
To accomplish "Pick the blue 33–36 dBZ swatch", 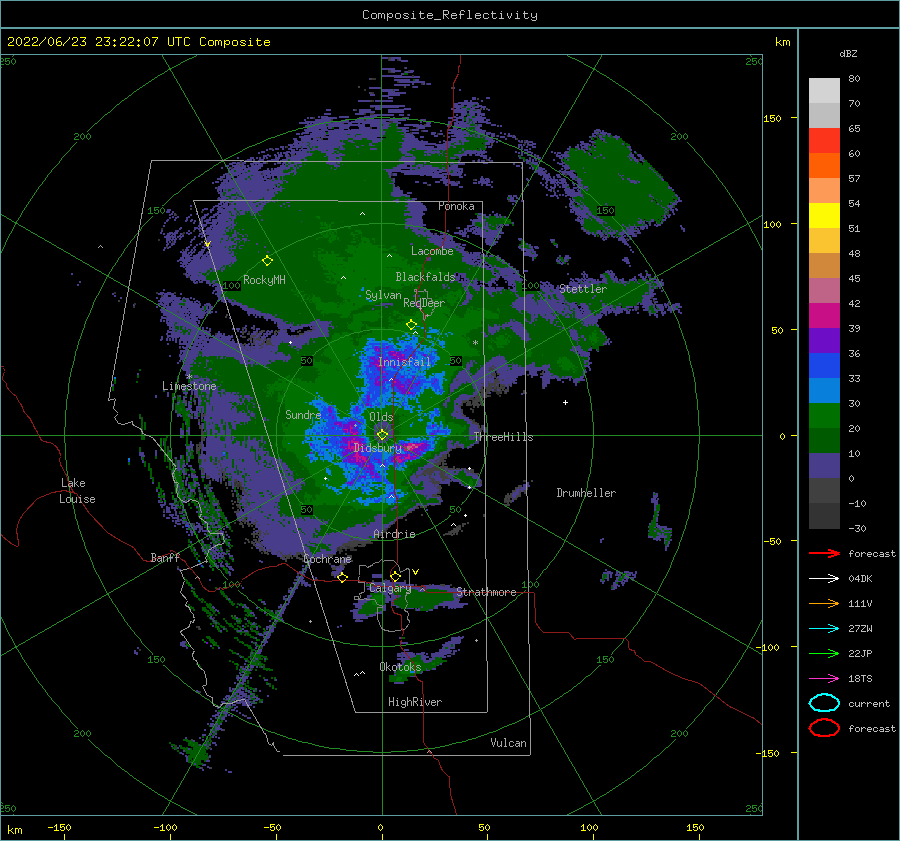I will (824, 366).
